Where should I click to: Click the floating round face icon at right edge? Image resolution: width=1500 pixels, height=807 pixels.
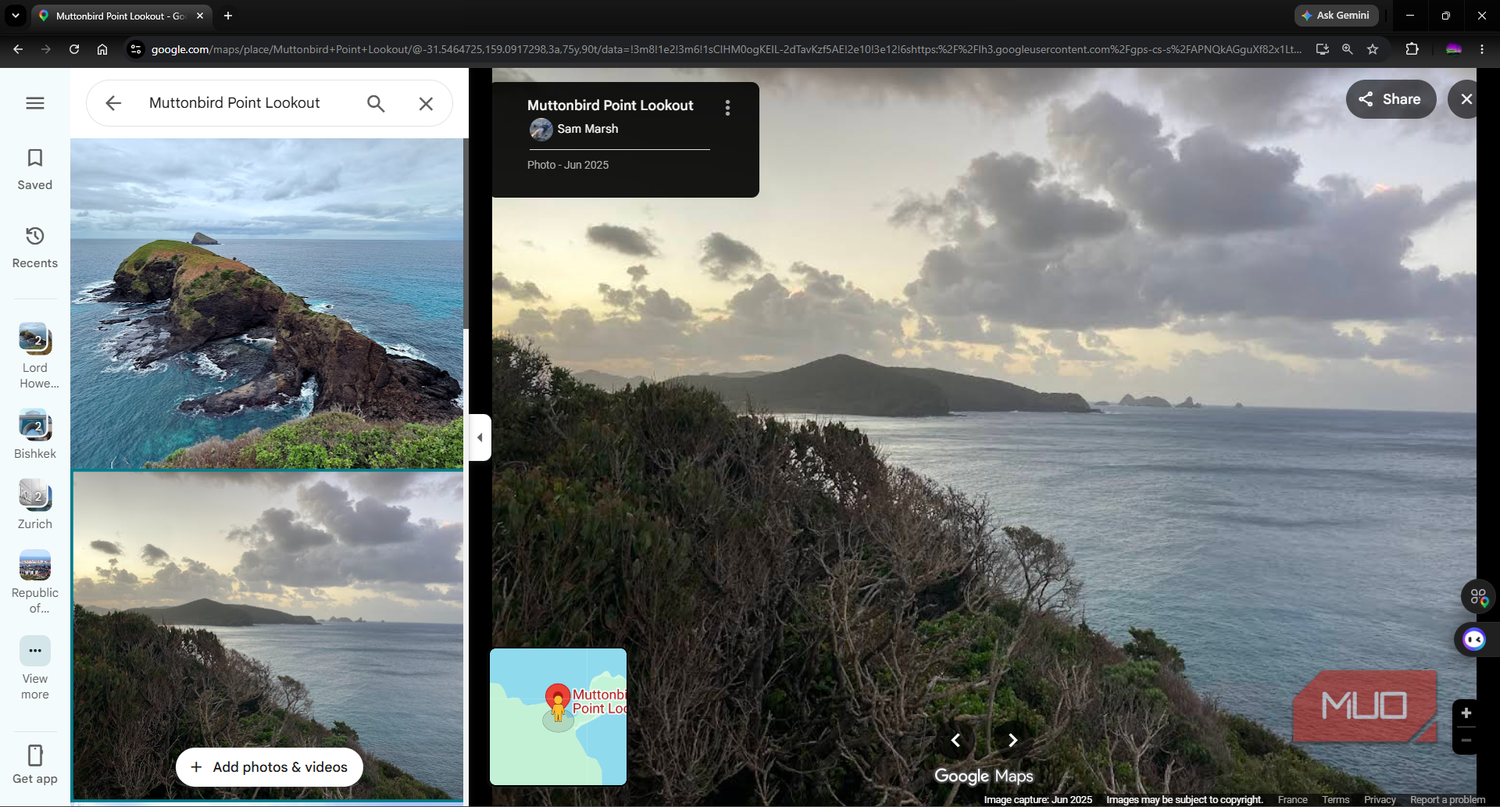1474,640
